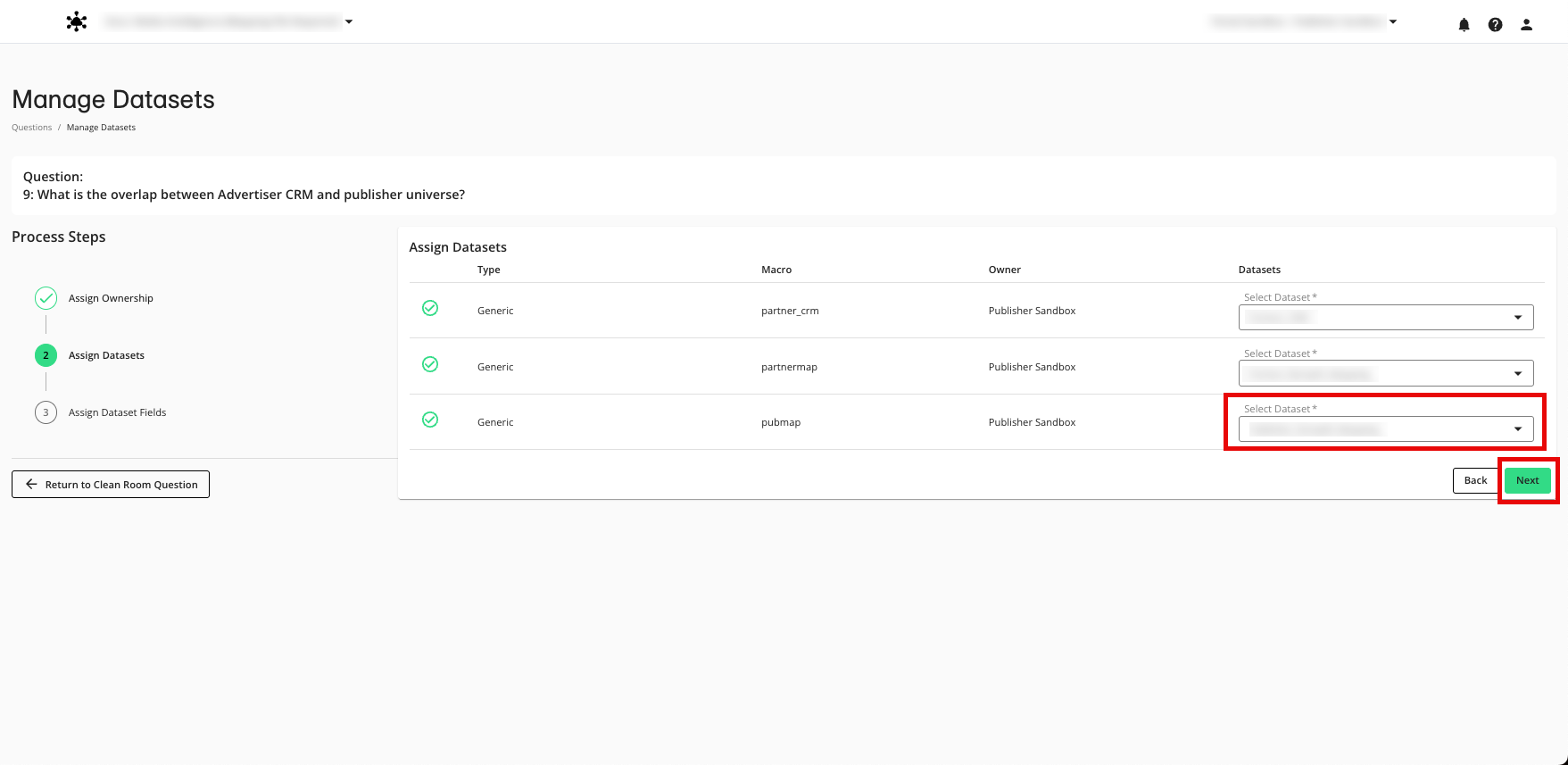Click the pubmap row green check icon
This screenshot has width=1568, height=765.
pyautogui.click(x=430, y=420)
